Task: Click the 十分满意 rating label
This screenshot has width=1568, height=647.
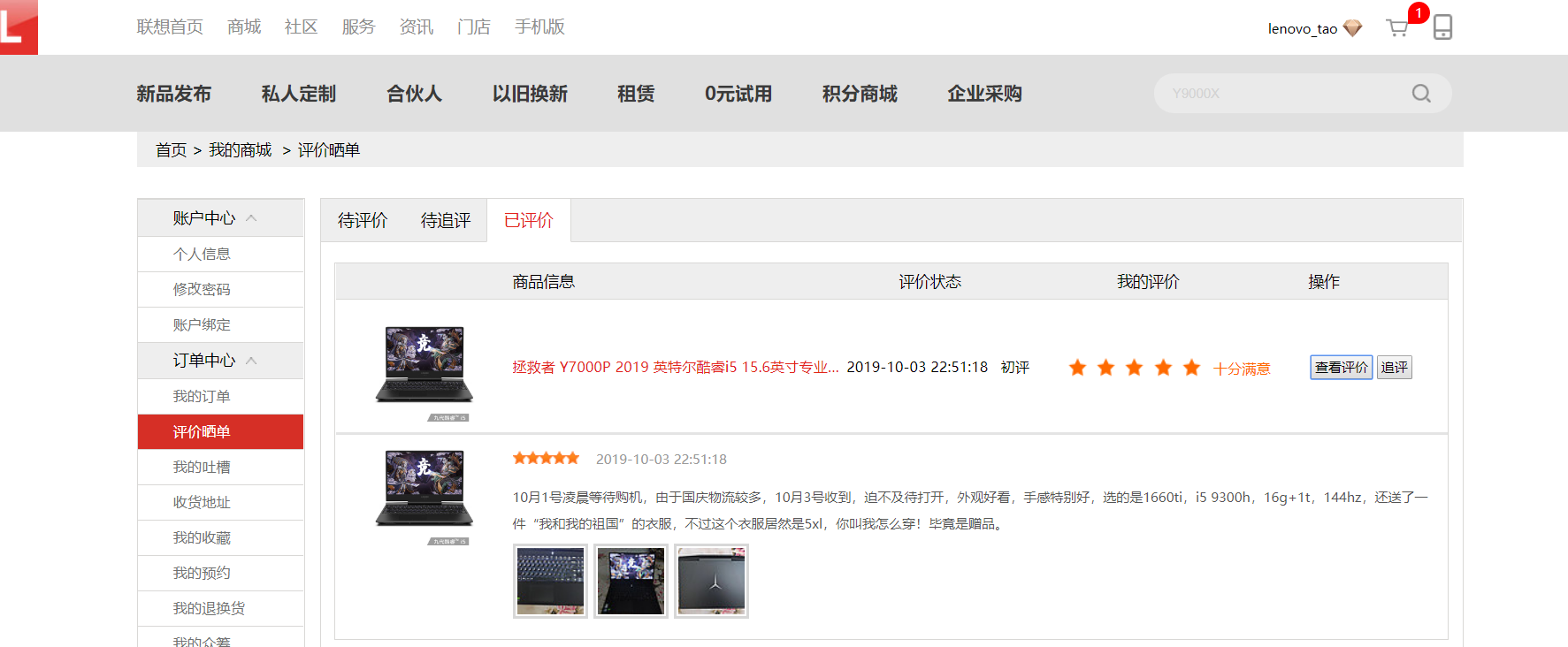Action: coord(1242,369)
